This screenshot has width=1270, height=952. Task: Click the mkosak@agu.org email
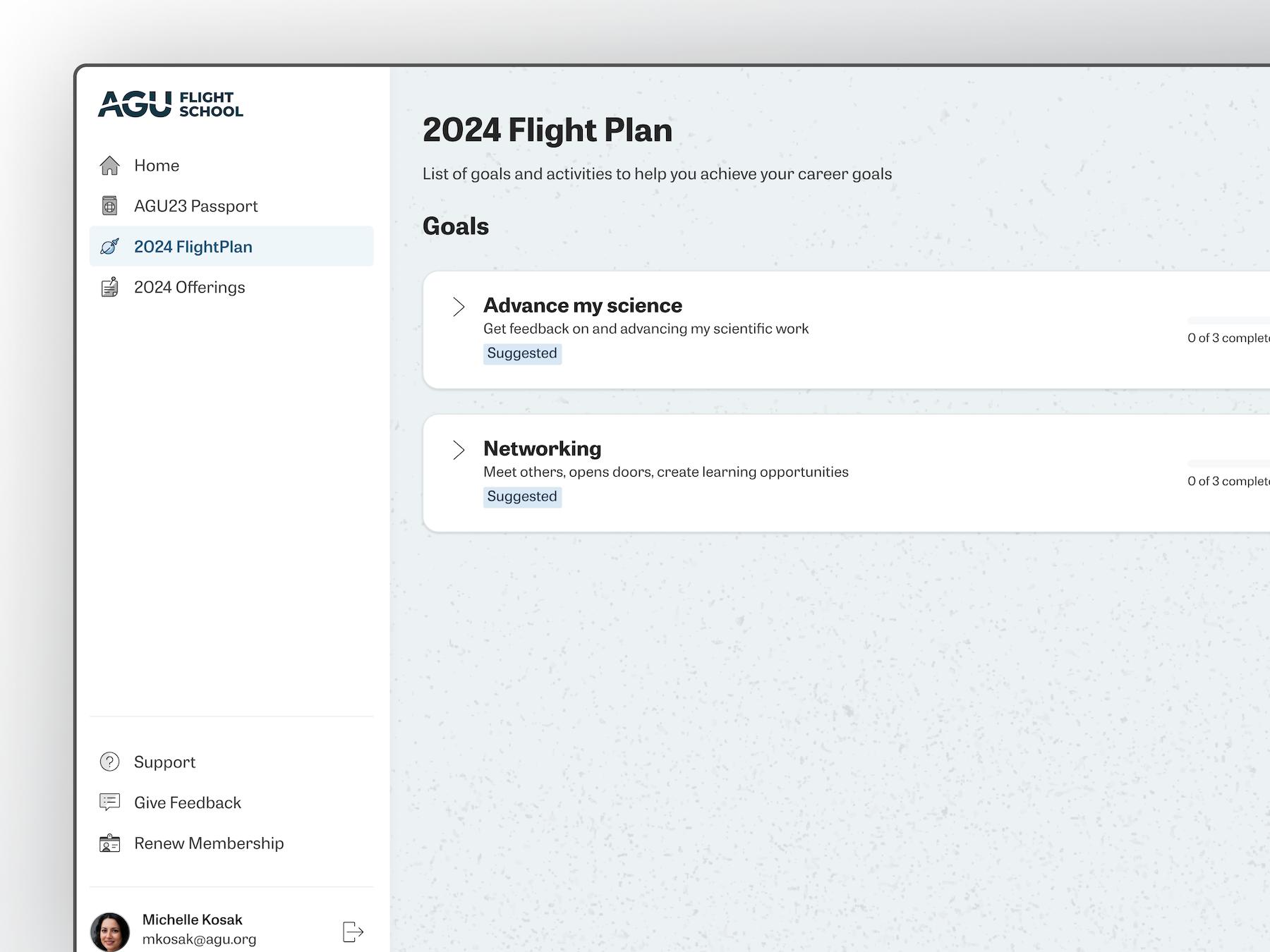(x=199, y=939)
